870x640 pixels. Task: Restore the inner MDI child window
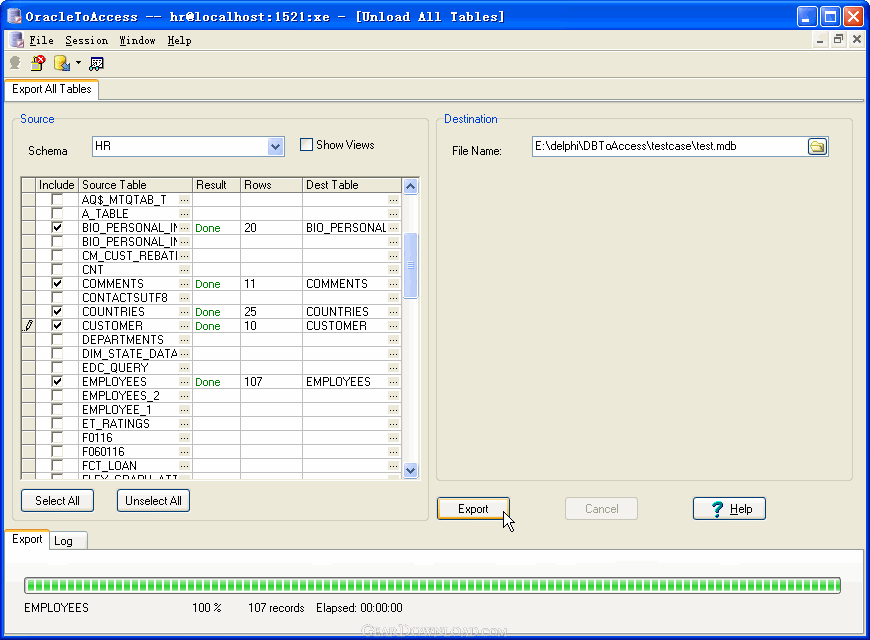[x=838, y=39]
